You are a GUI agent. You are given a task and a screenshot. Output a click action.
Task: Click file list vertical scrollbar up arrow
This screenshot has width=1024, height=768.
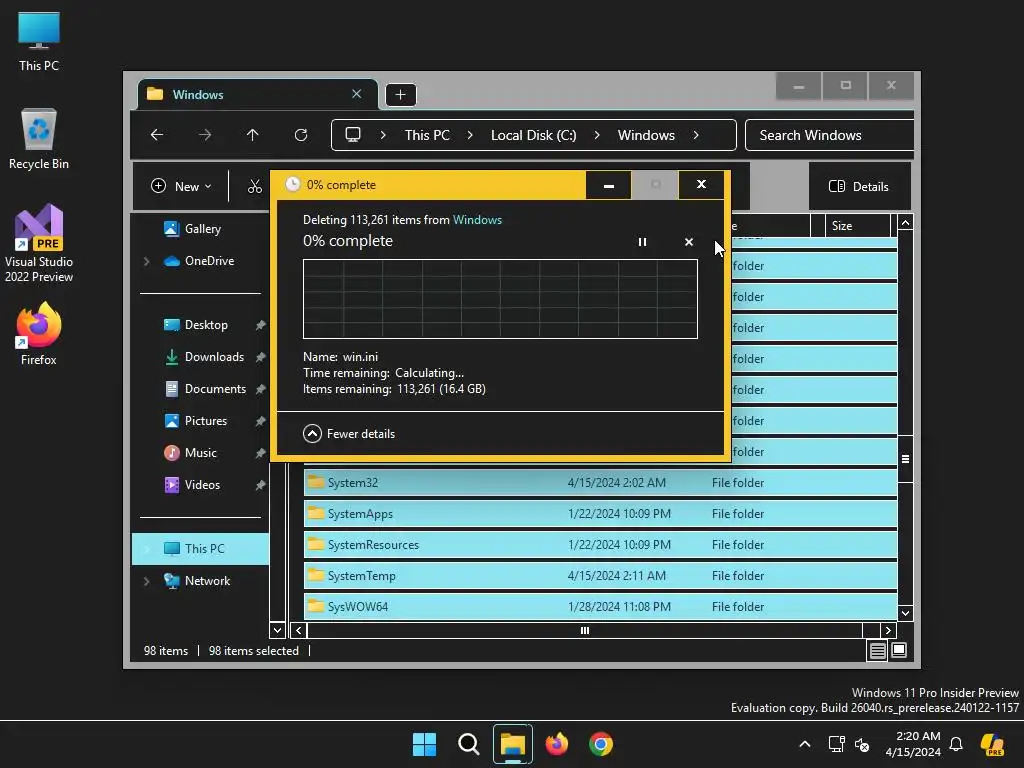coord(905,223)
